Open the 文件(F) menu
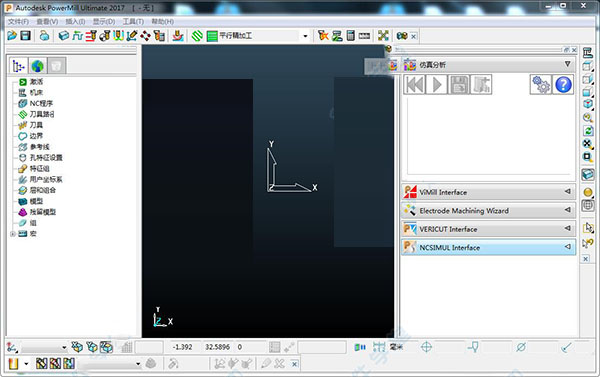600x377 pixels. [18, 21]
